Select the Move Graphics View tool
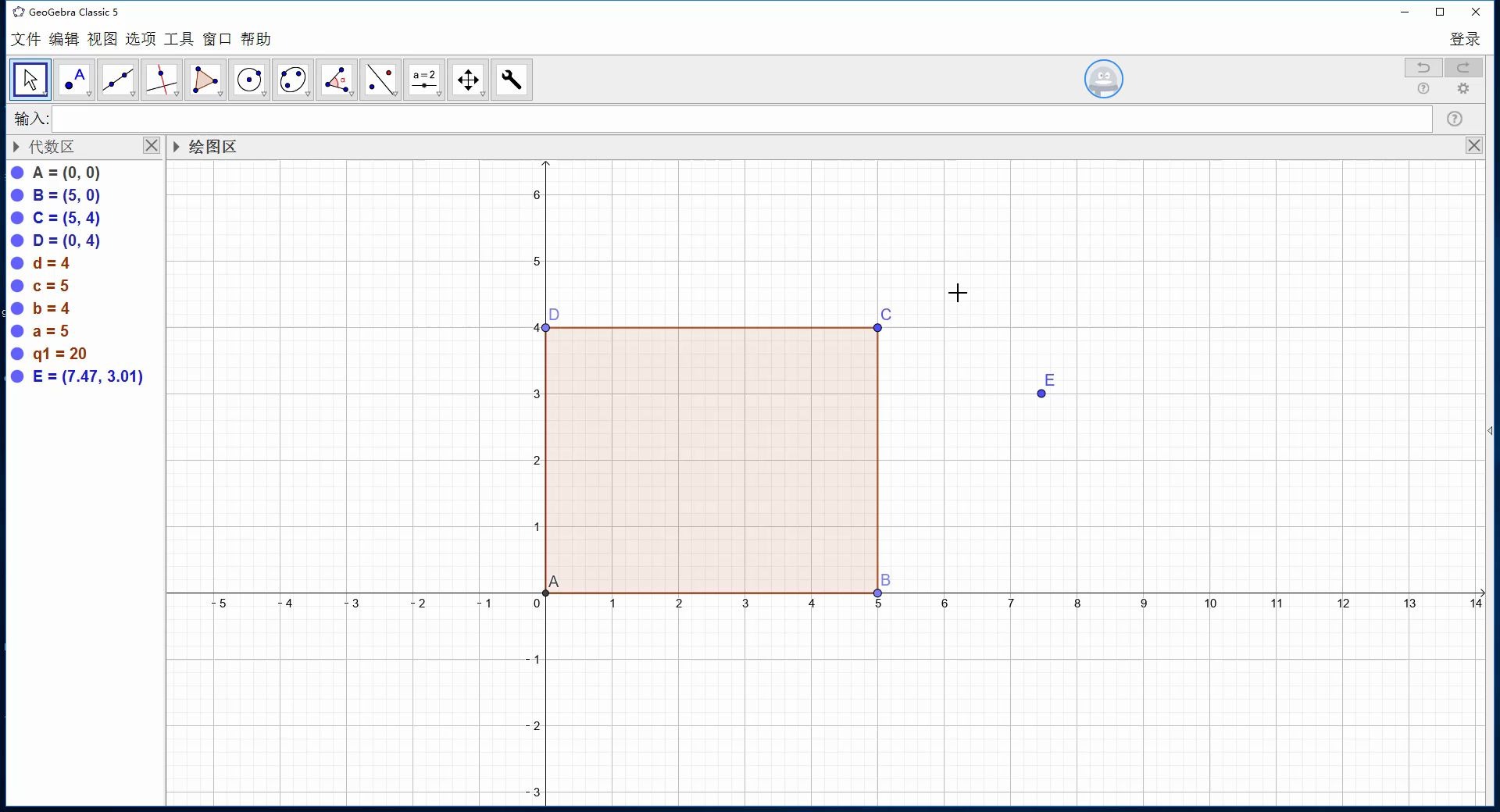 (x=468, y=79)
